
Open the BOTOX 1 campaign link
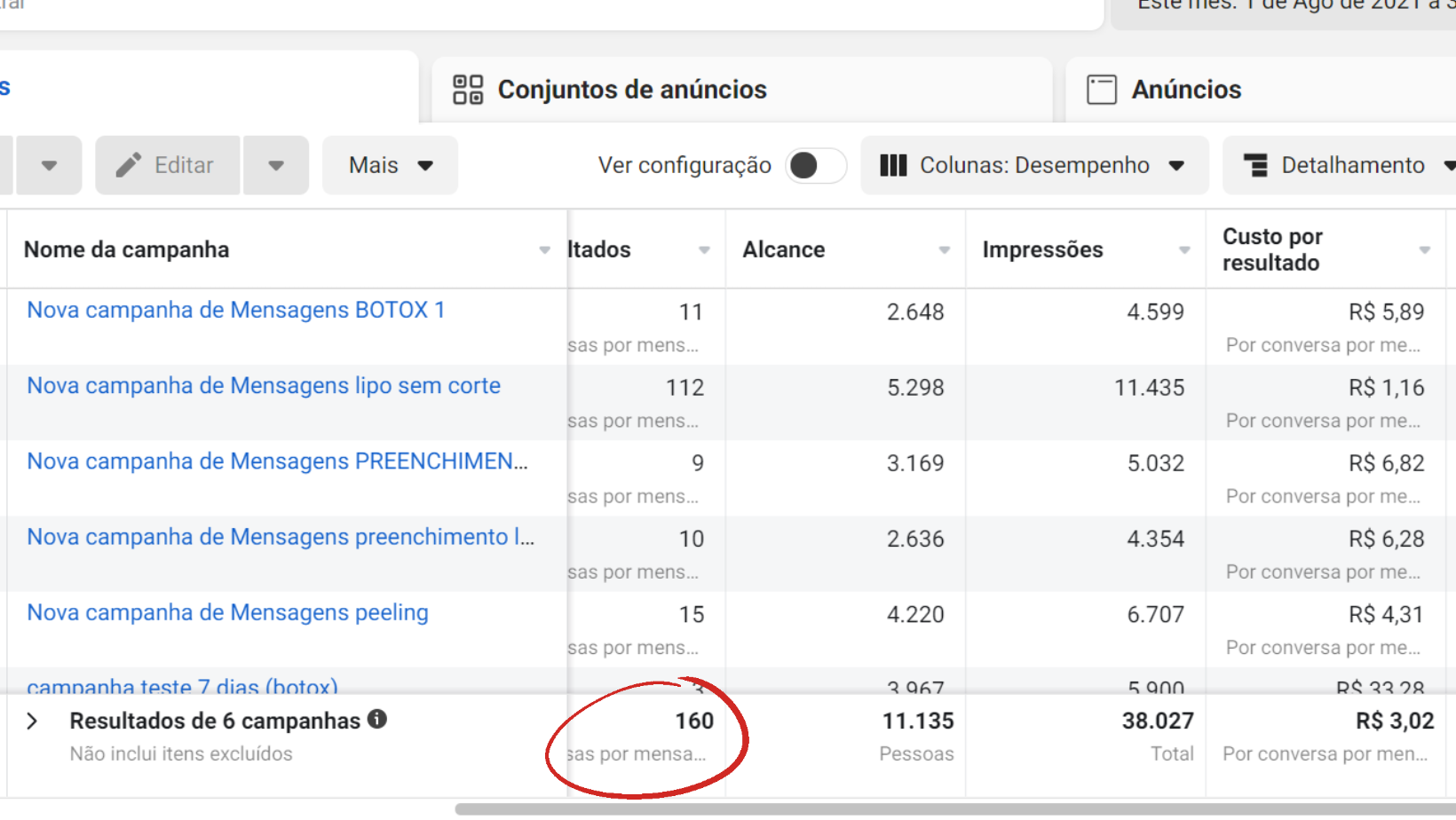coord(235,310)
